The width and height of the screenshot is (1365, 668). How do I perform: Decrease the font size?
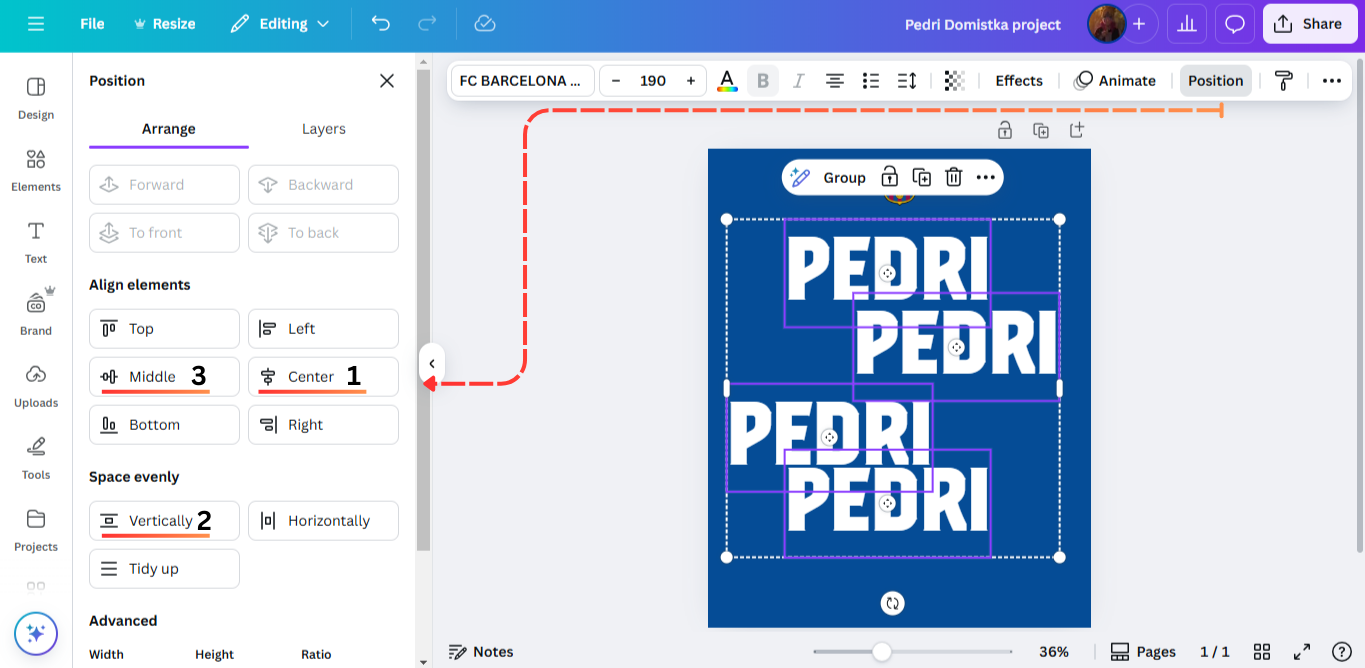[616, 81]
